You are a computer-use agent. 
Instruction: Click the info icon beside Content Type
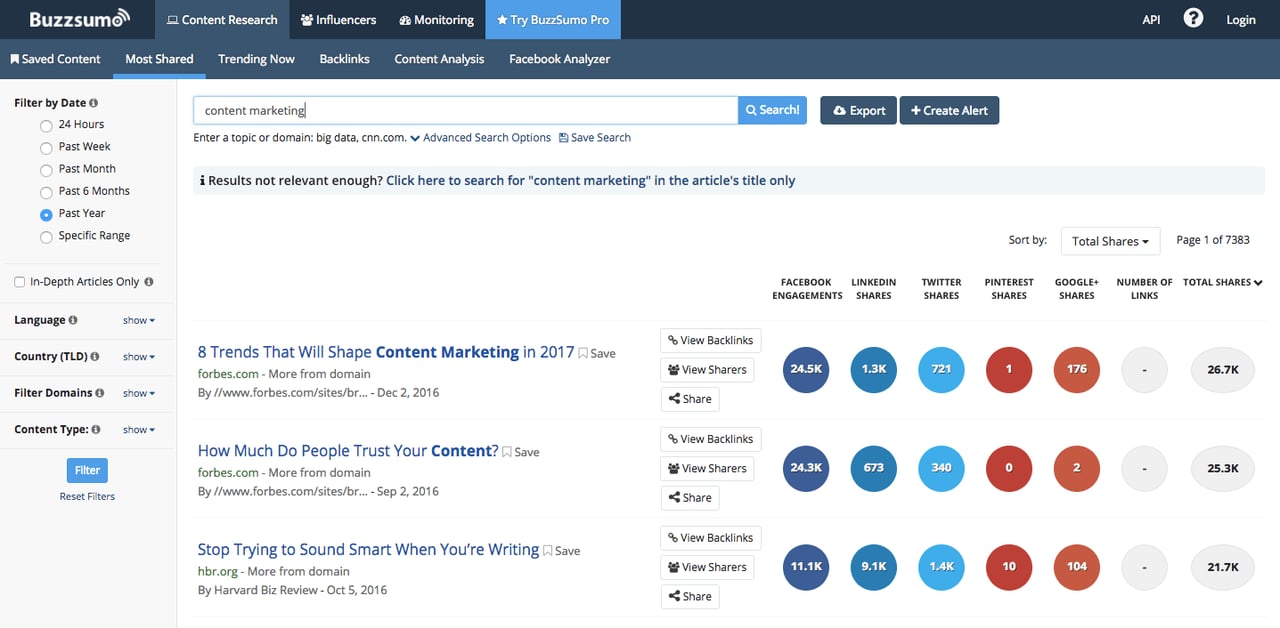click(x=96, y=430)
